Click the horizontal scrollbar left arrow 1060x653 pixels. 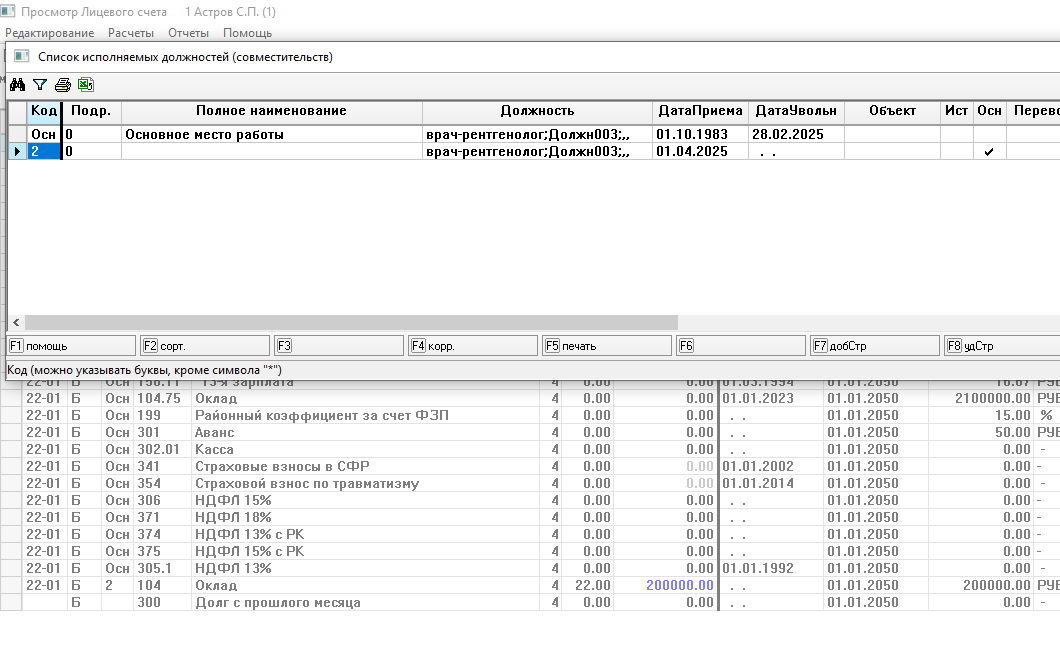pyautogui.click(x=15, y=323)
